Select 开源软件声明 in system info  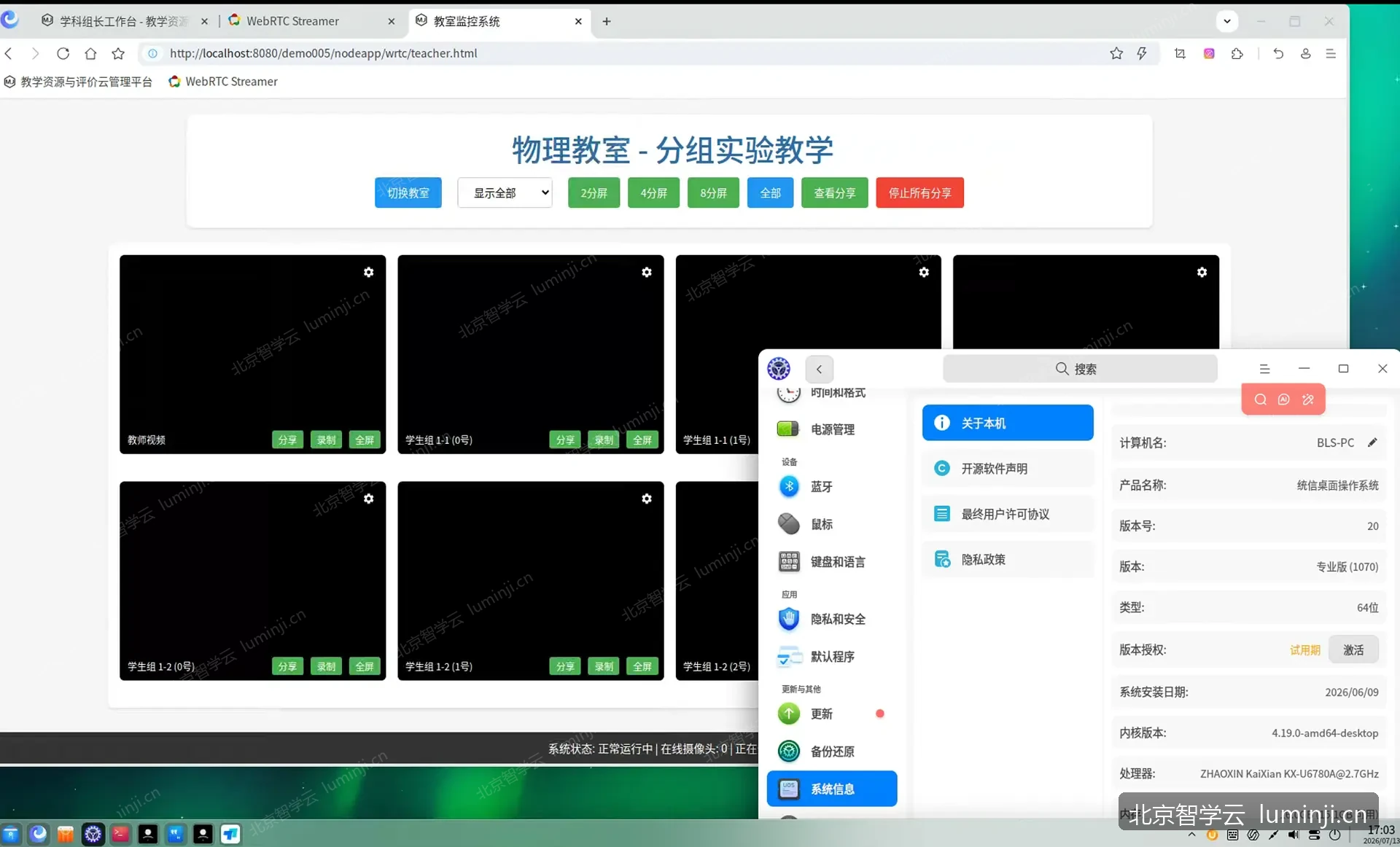coord(1008,469)
